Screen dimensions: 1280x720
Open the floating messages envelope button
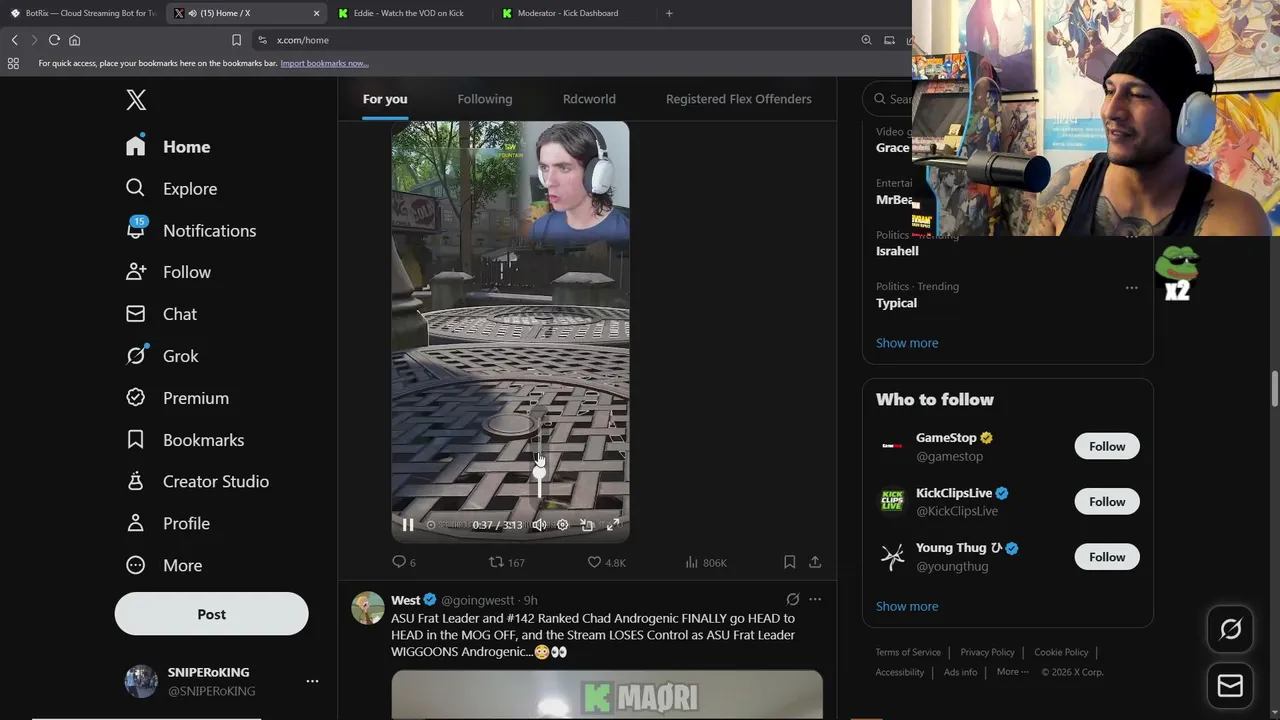[x=1230, y=686]
